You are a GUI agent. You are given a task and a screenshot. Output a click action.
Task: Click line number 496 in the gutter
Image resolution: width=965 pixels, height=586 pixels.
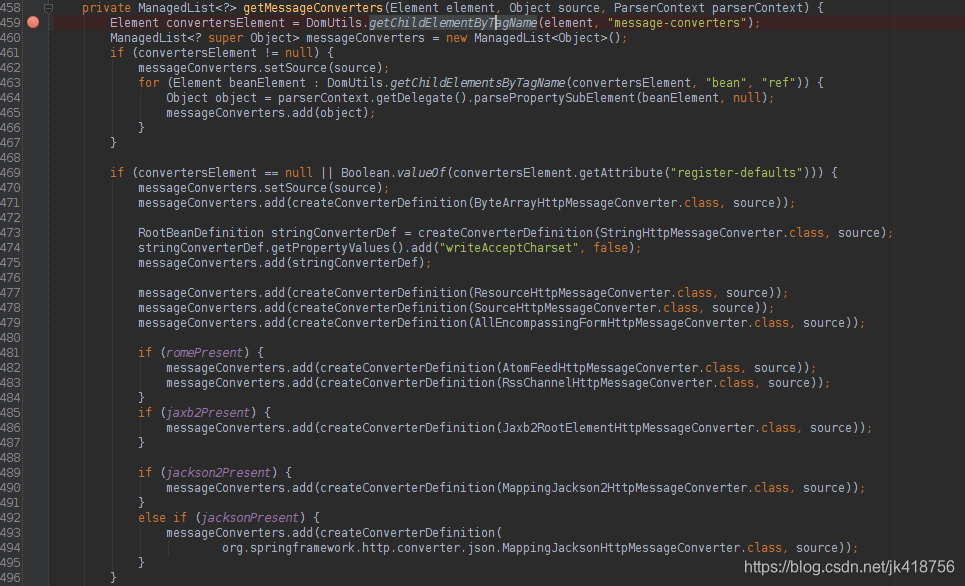coord(10,577)
